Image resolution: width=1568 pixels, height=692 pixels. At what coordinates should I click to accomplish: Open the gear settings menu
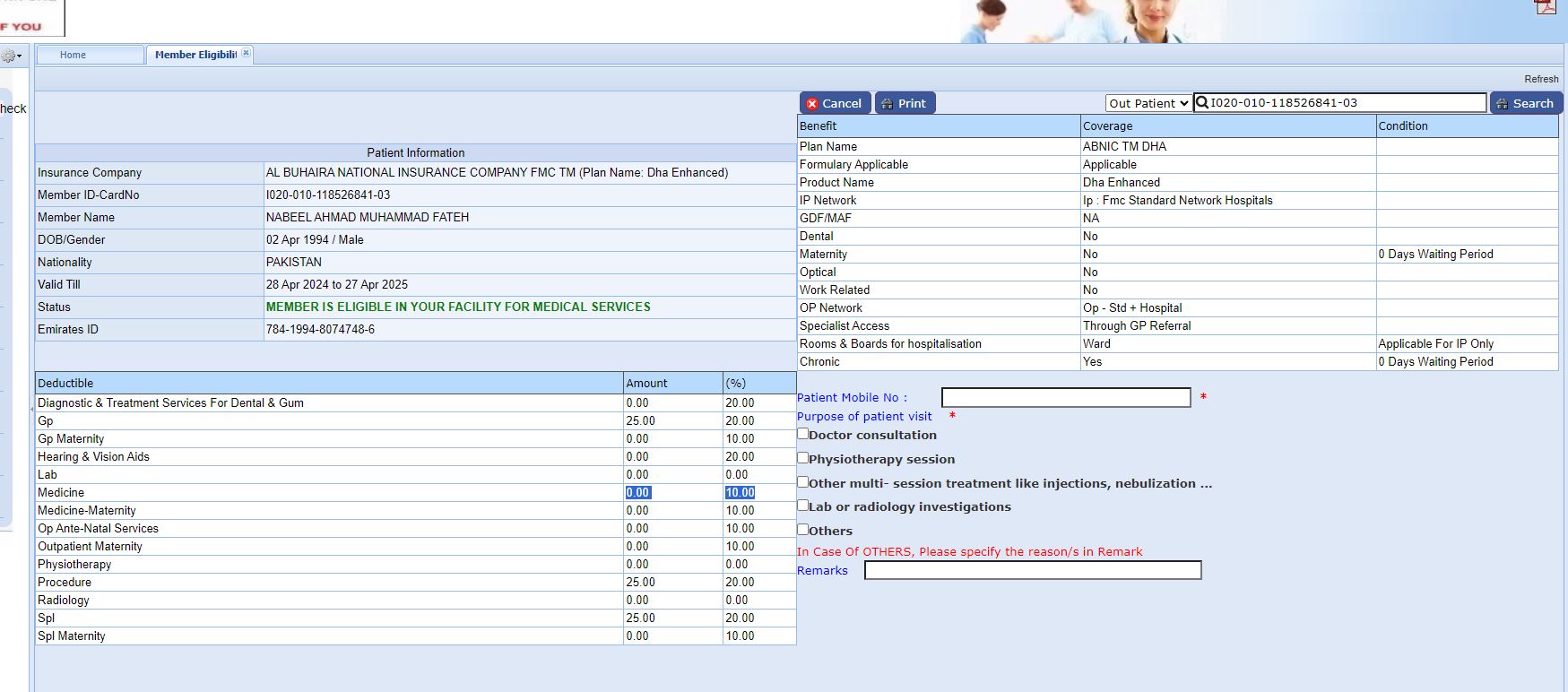click(11, 56)
